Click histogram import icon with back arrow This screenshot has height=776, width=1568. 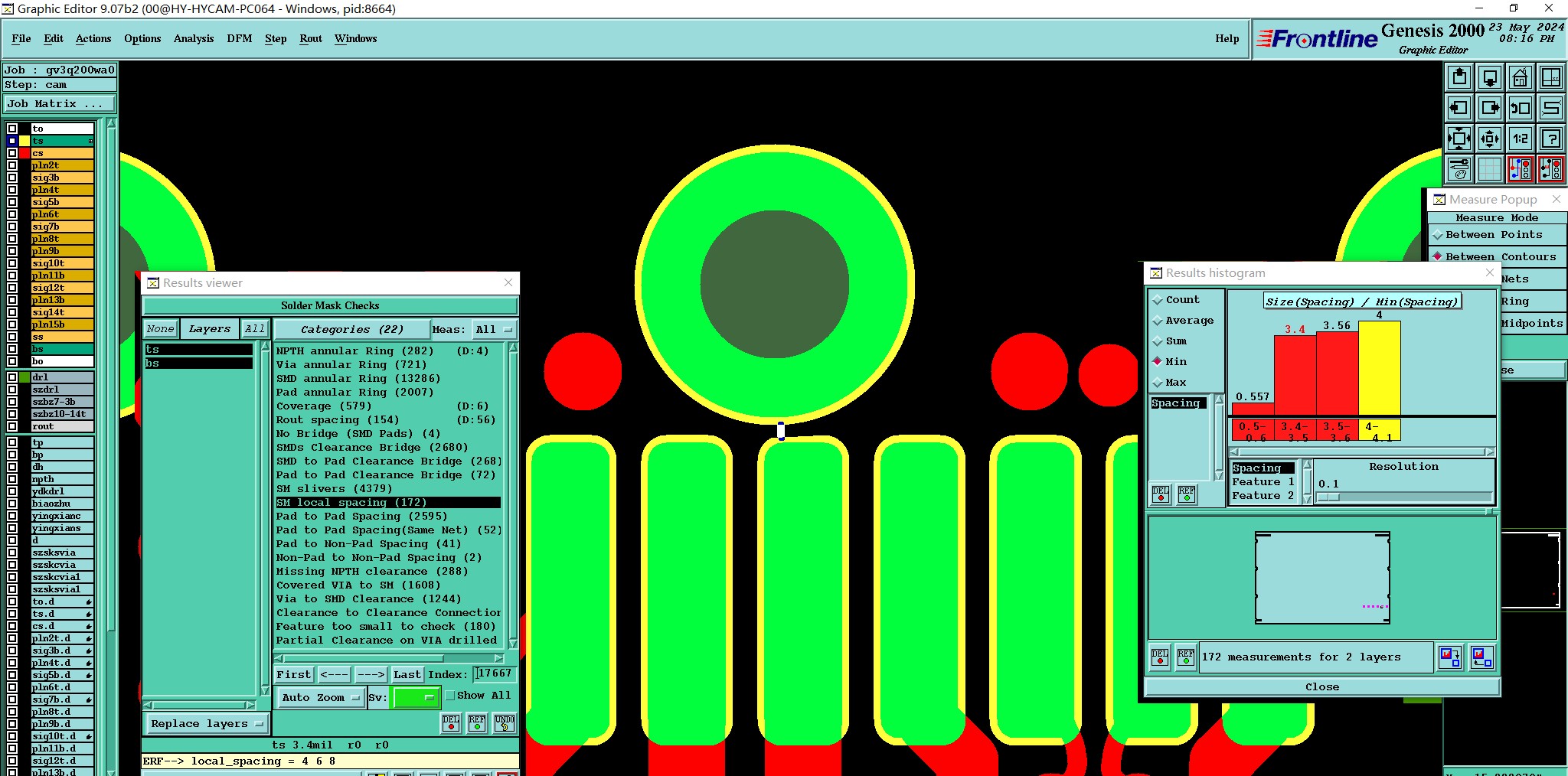click(x=1482, y=657)
